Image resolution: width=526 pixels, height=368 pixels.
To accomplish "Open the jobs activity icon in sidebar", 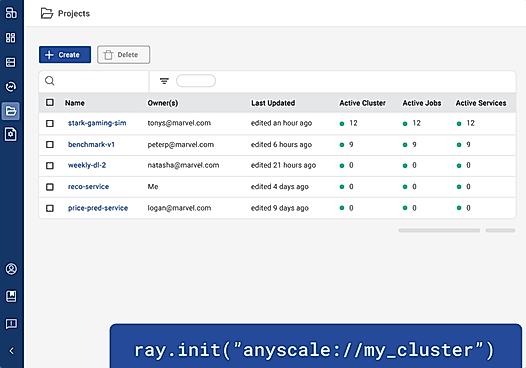I will (11, 87).
